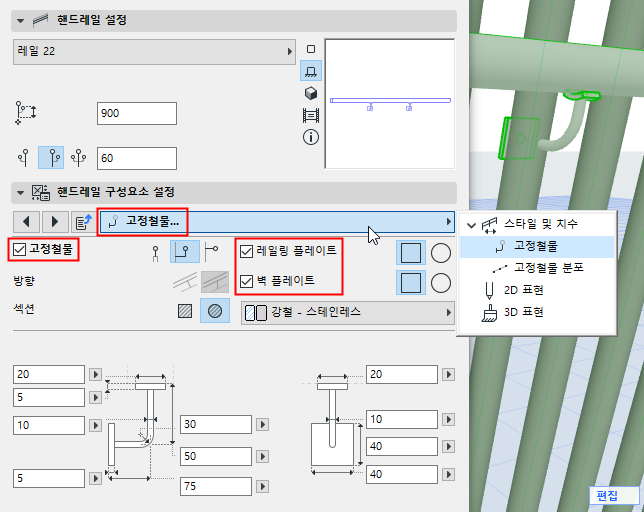Click the dimension field showing 75
This screenshot has height=512, width=644.
pos(216,487)
